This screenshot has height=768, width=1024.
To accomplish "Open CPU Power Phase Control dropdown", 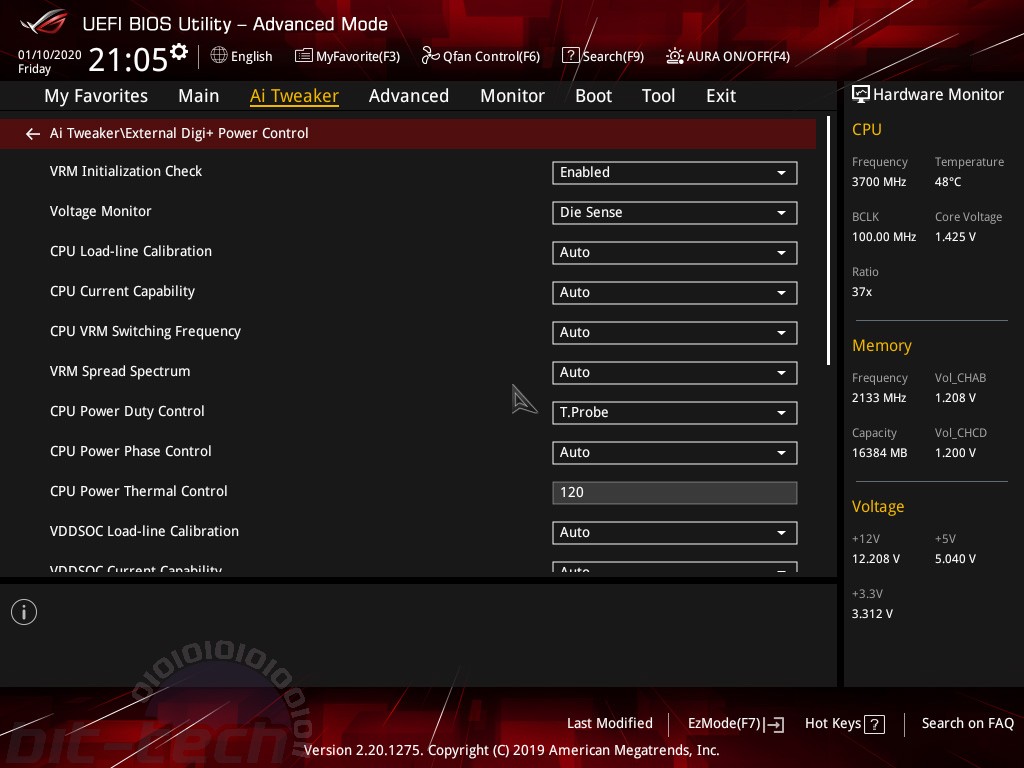I will coord(675,453).
